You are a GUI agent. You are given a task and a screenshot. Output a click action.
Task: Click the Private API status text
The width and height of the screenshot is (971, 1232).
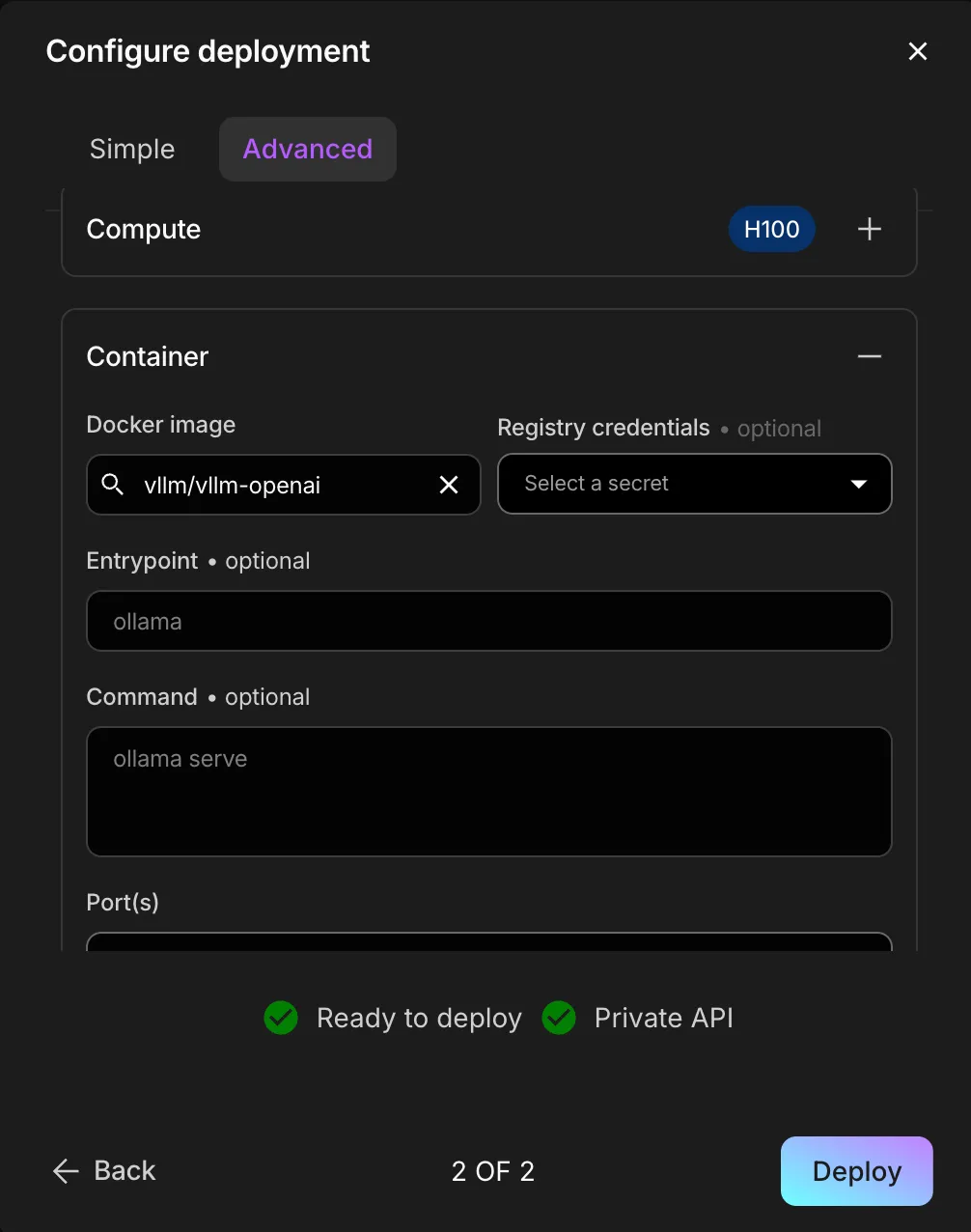tap(664, 1018)
